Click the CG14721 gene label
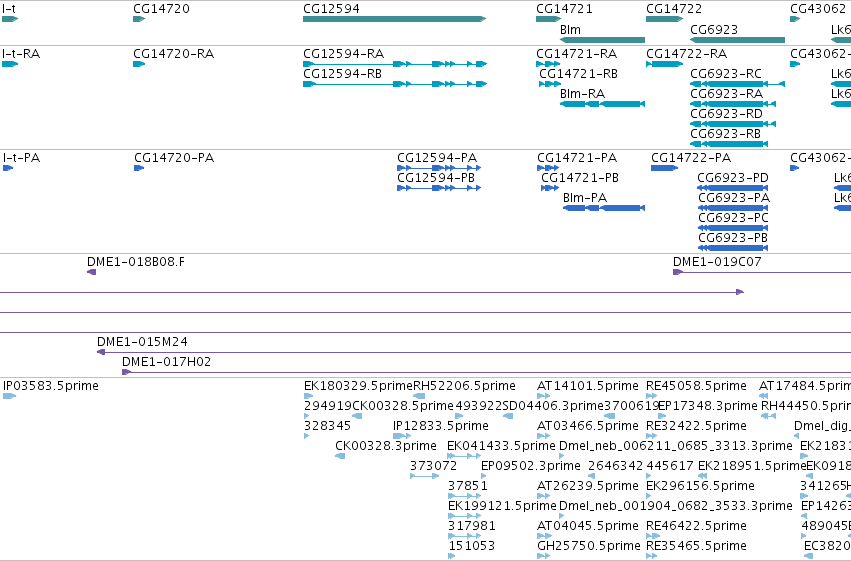 [x=564, y=9]
